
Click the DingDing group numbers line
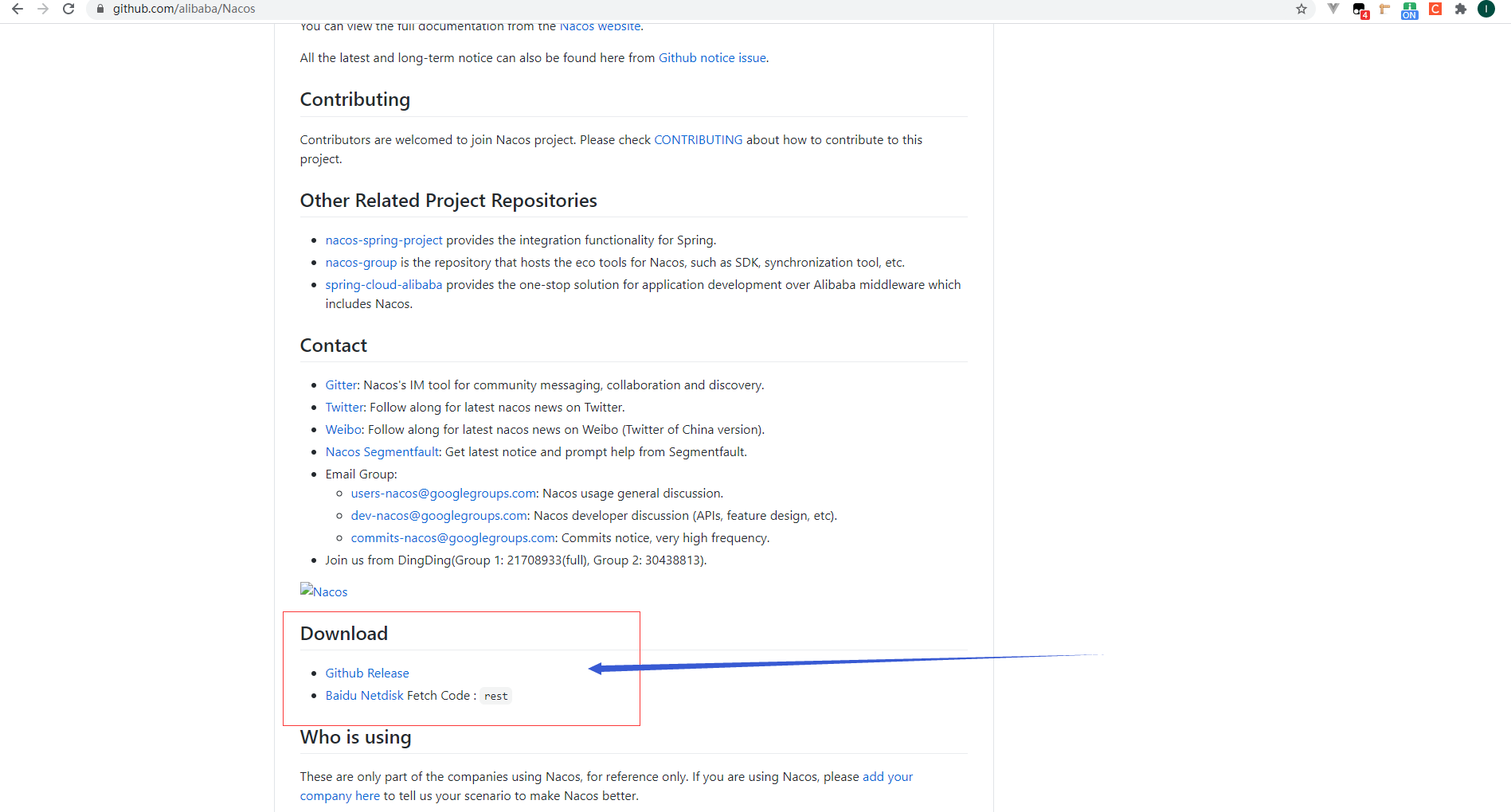point(516,560)
